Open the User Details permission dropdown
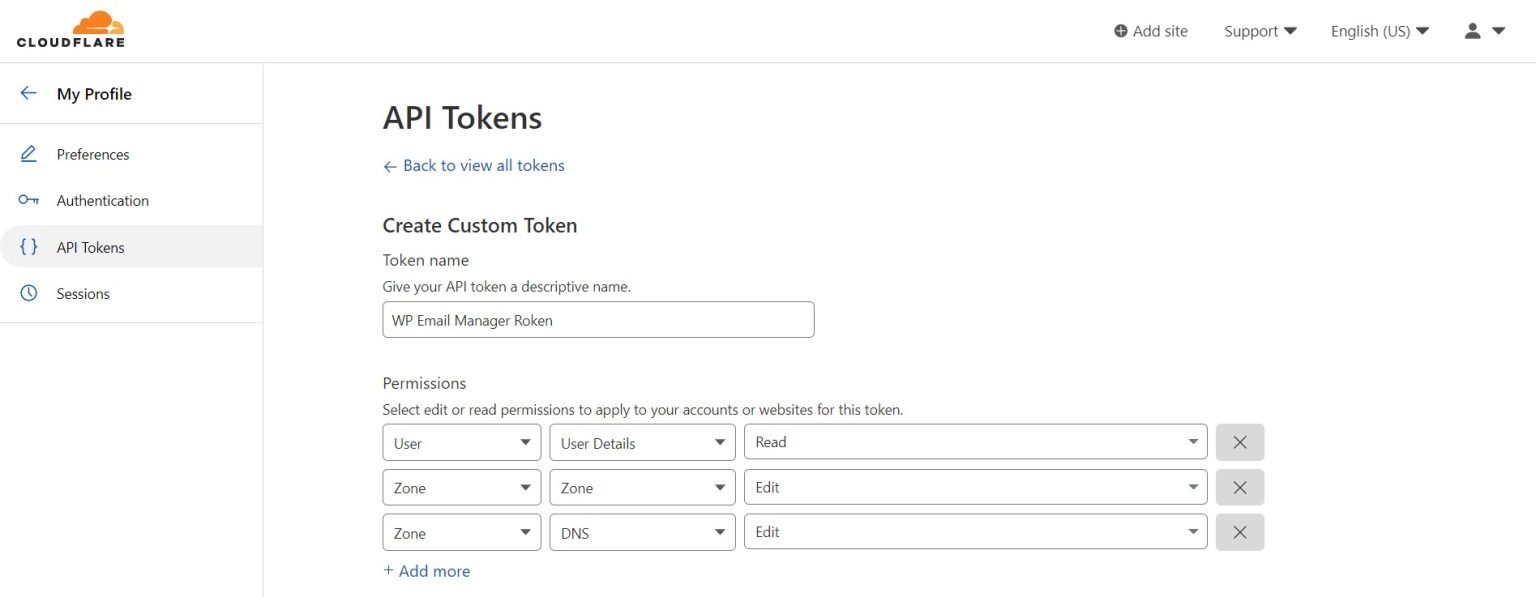The width and height of the screenshot is (1536, 597). (642, 442)
